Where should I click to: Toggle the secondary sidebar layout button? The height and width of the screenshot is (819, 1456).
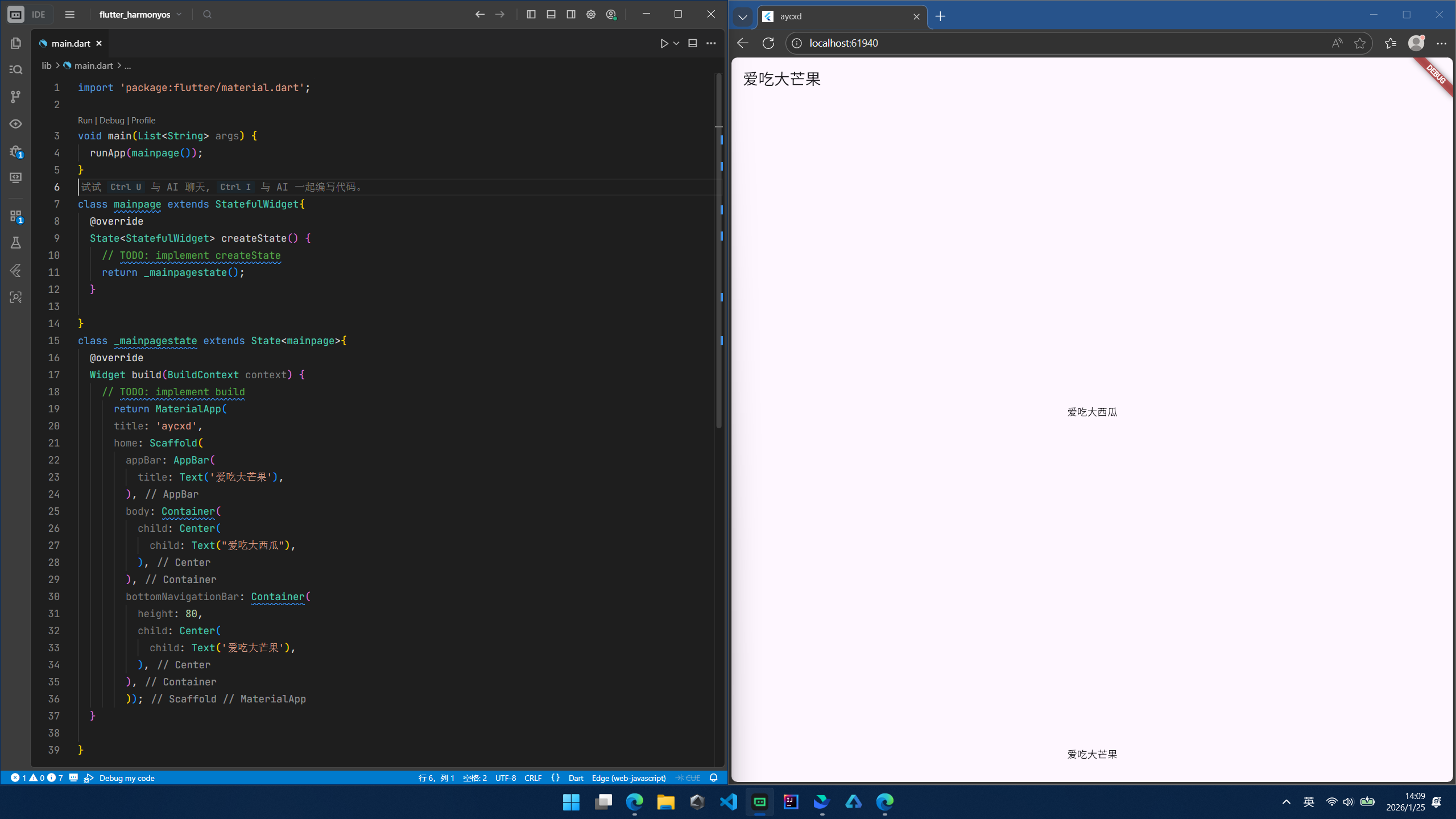click(571, 14)
